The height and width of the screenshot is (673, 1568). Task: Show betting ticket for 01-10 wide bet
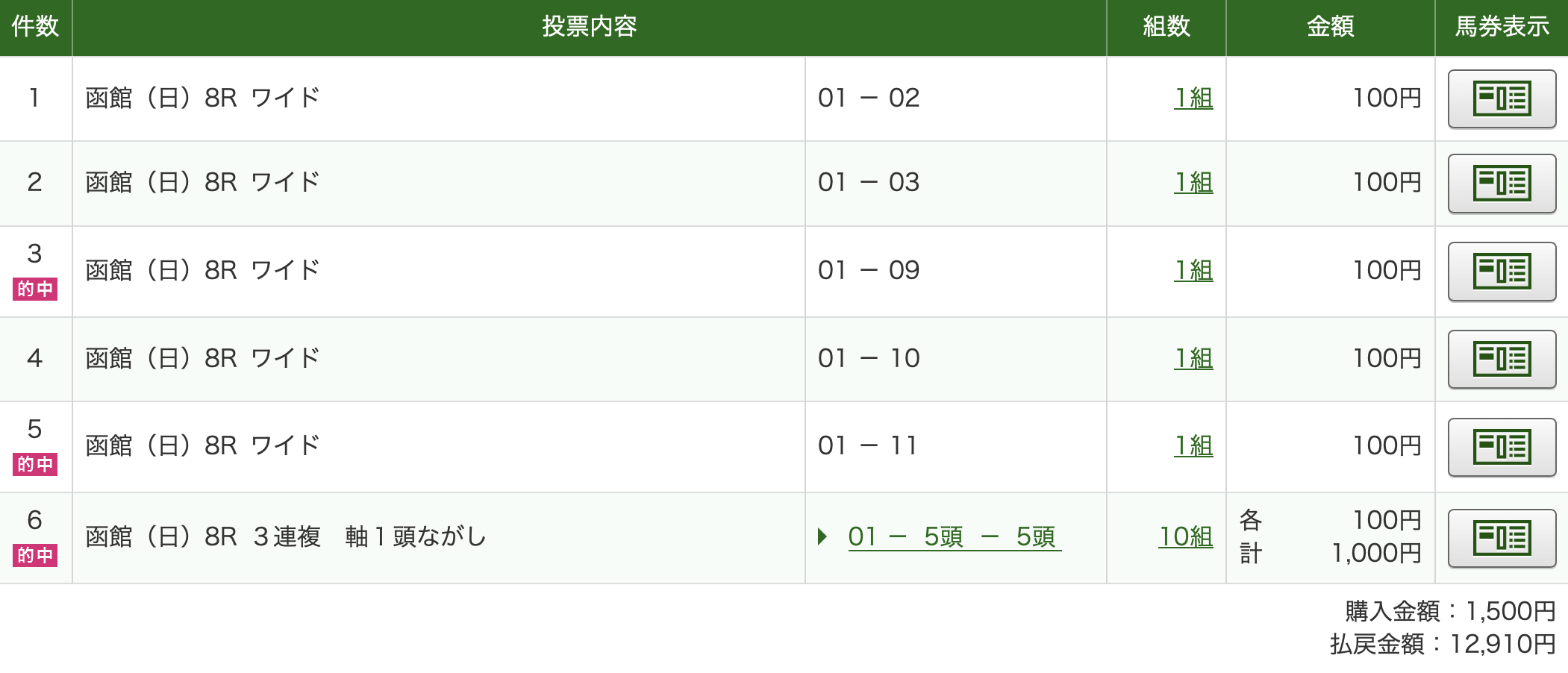(1502, 359)
